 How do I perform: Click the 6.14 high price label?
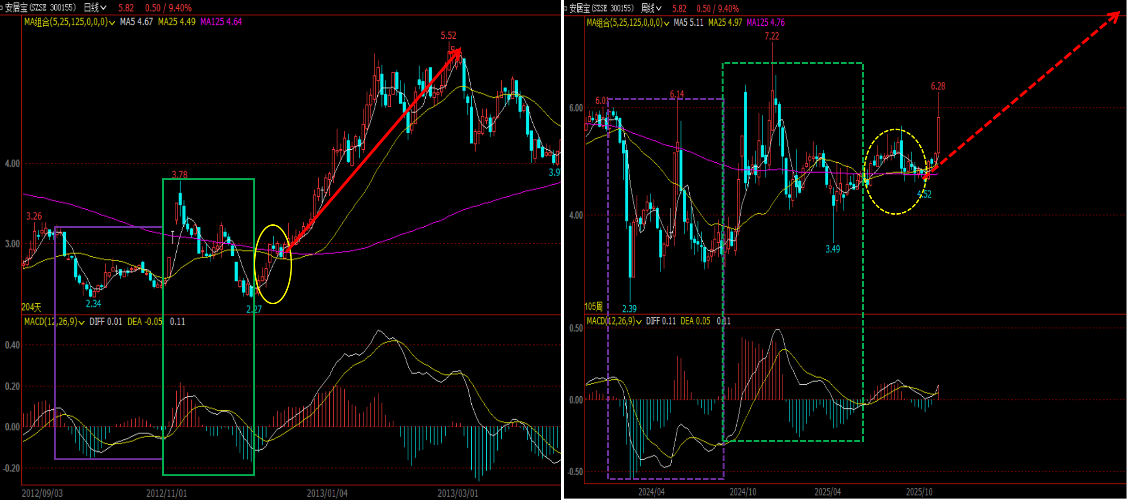pyautogui.click(x=676, y=94)
